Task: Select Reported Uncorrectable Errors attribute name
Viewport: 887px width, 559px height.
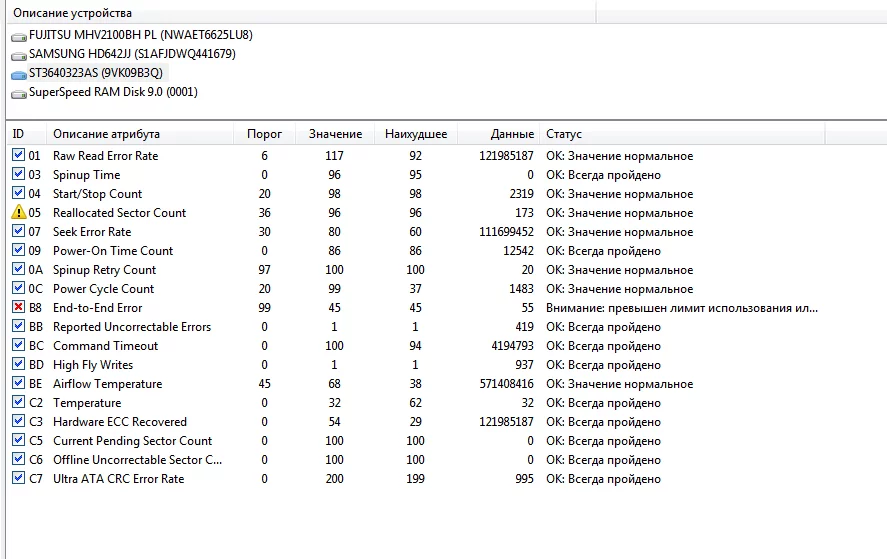Action: pyautogui.click(x=132, y=327)
